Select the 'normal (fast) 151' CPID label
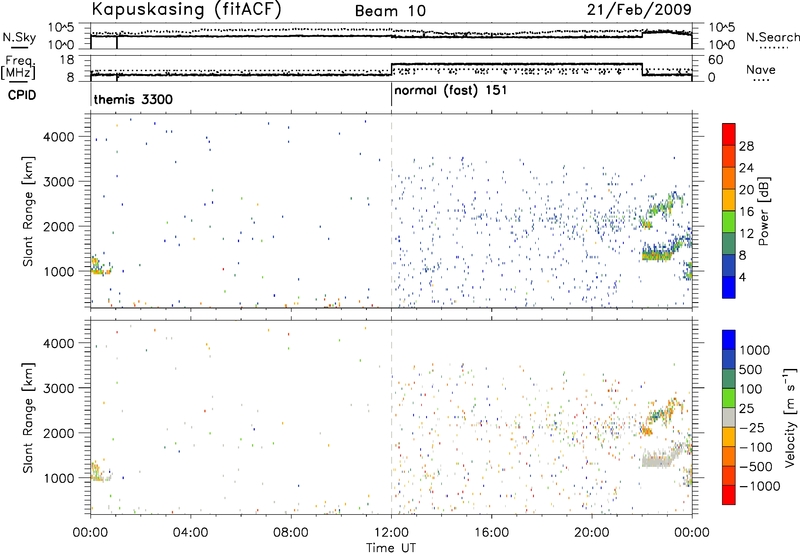Viewport: 800px width, 554px height. [x=451, y=90]
